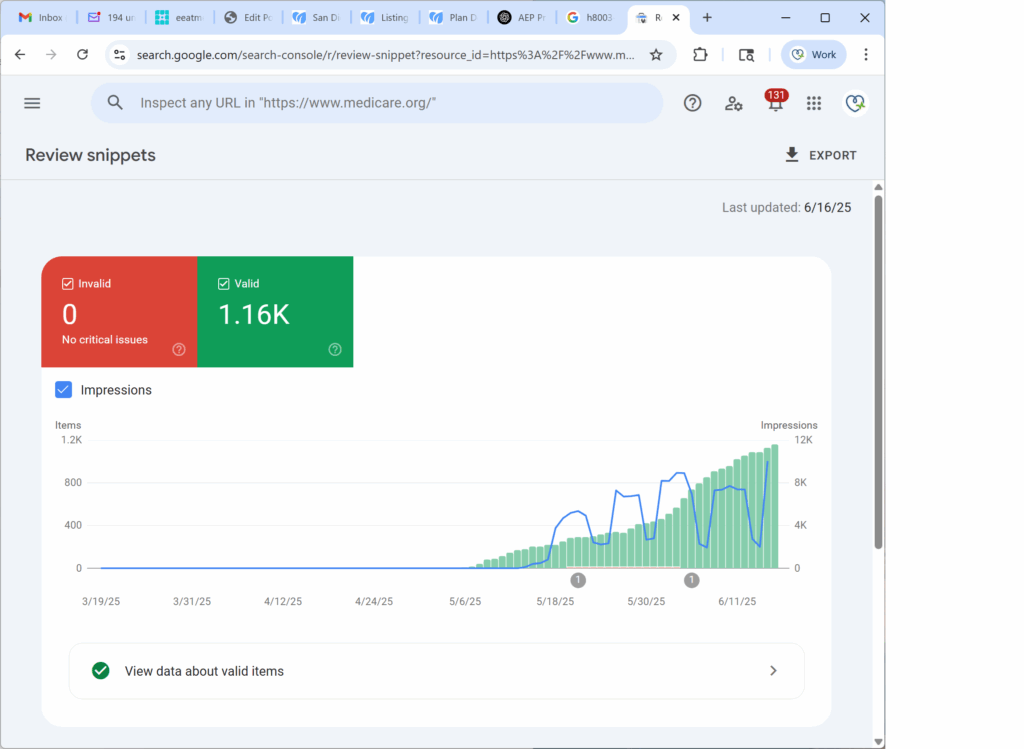Click the scrollbar up arrow
This screenshot has height=749, width=1024.
click(x=878, y=187)
